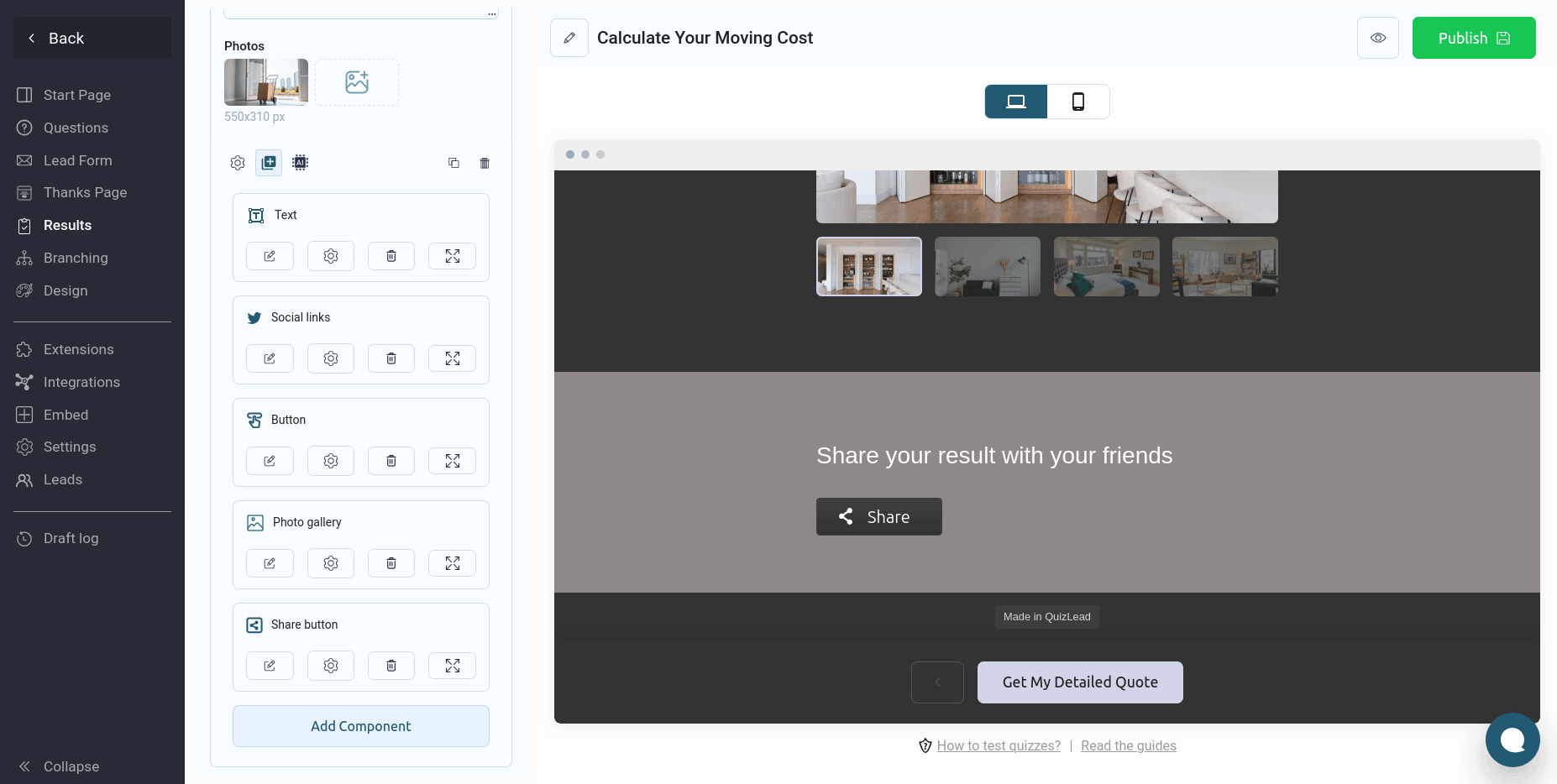Click Add Component button

(x=361, y=726)
